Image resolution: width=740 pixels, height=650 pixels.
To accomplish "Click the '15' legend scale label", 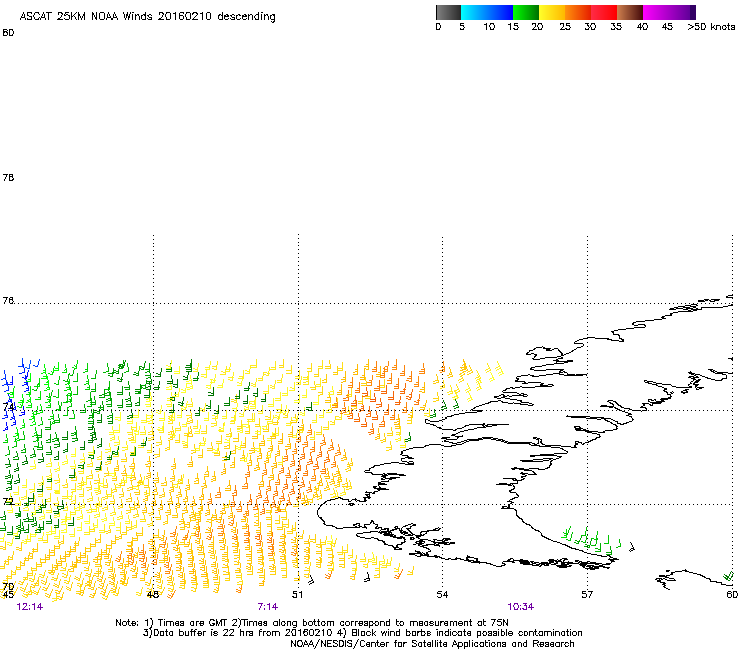I will (x=513, y=27).
